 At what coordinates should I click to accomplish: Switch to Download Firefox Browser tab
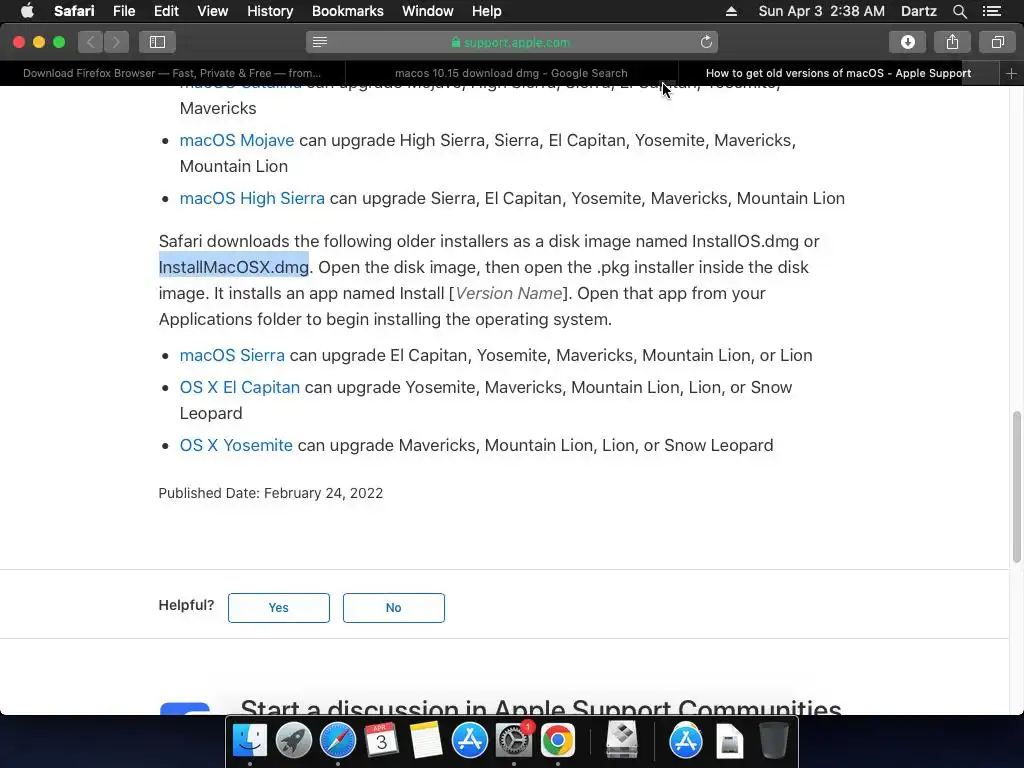pyautogui.click(x=172, y=73)
